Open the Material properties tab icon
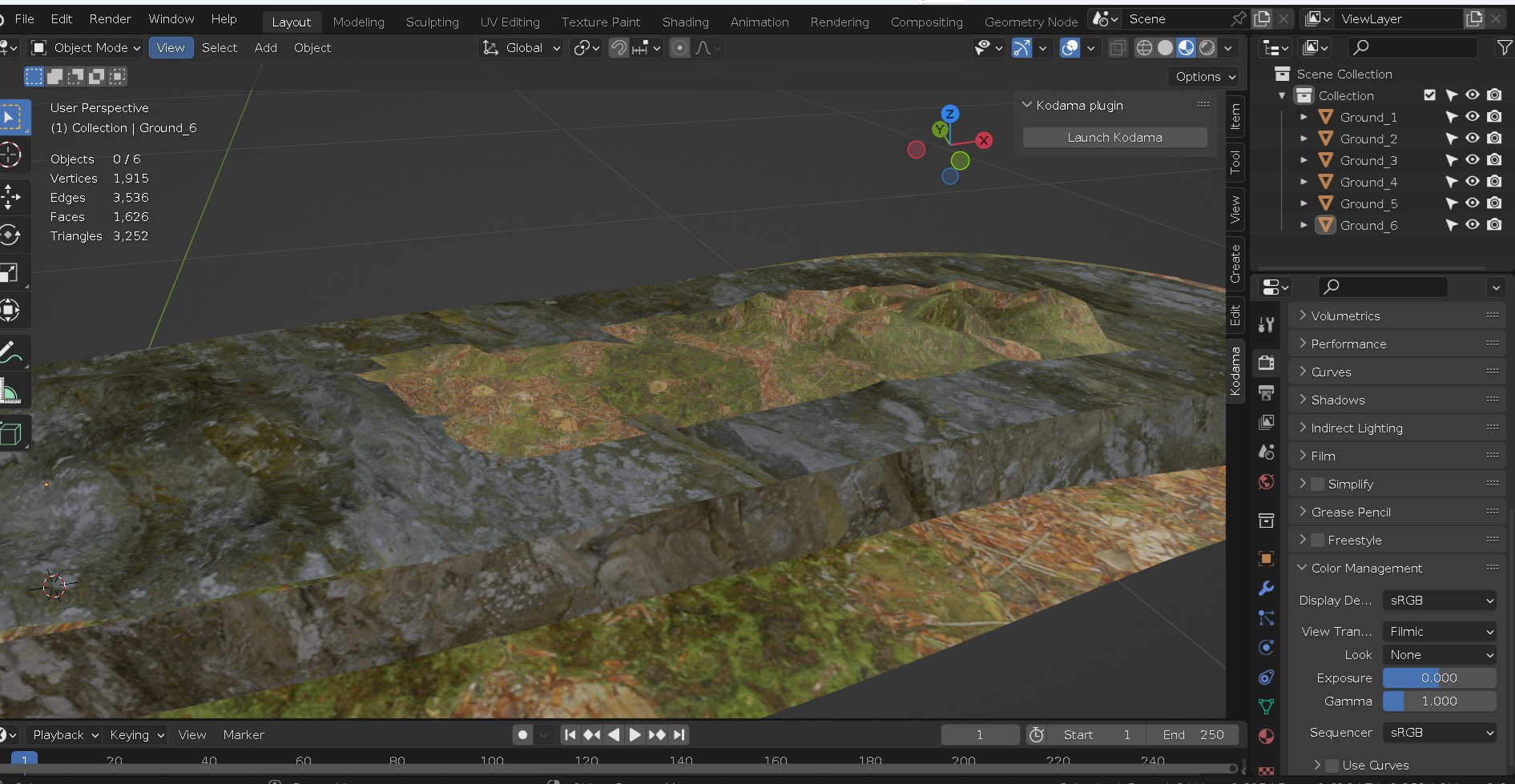Screen dimensions: 1515x784 pyautogui.click(x=1266, y=736)
